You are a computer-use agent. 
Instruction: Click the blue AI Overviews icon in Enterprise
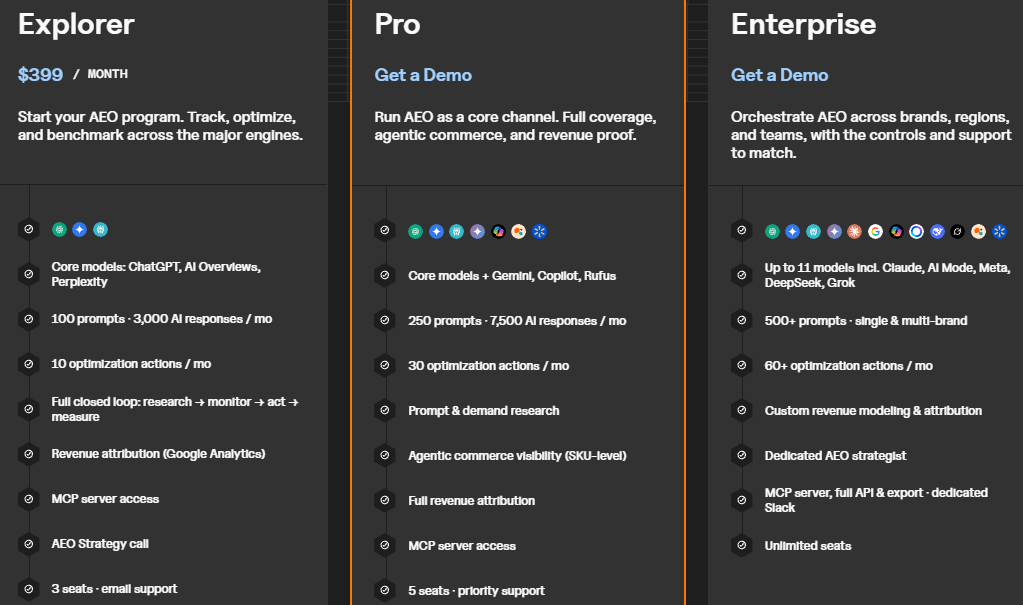click(x=793, y=232)
